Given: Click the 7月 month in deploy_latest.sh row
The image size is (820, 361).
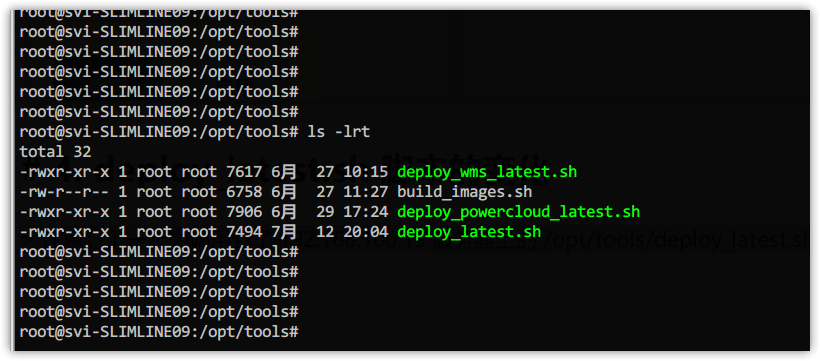Looking at the screenshot, I should click(x=284, y=232).
